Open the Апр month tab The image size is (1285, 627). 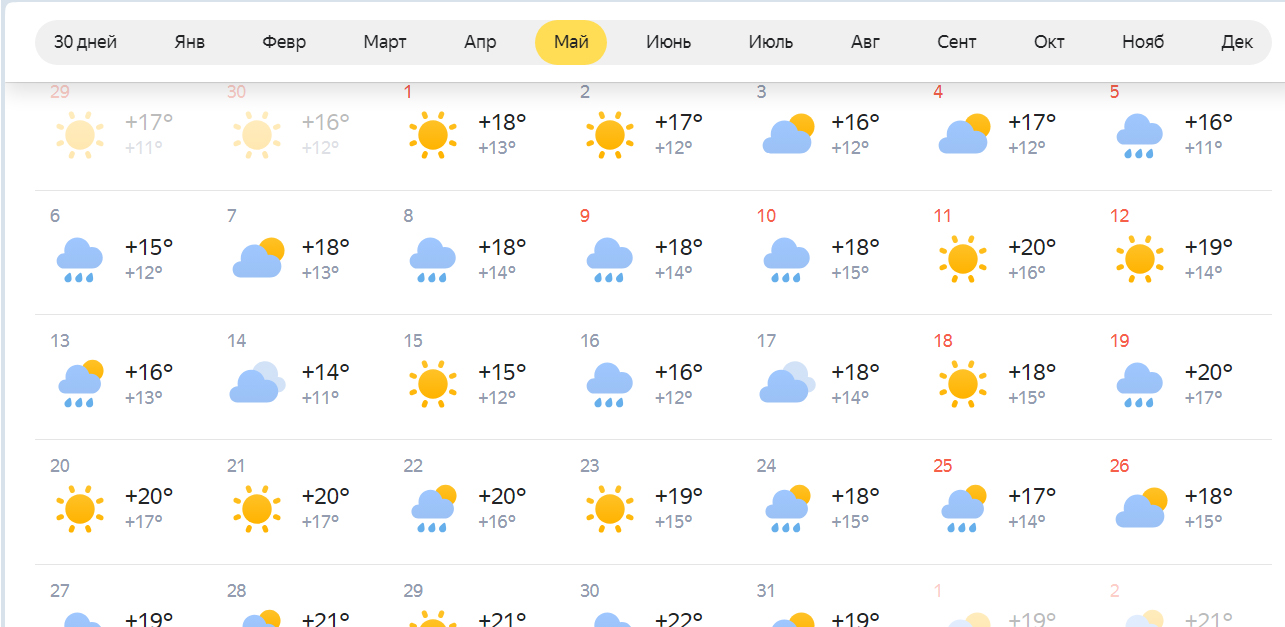coord(480,42)
